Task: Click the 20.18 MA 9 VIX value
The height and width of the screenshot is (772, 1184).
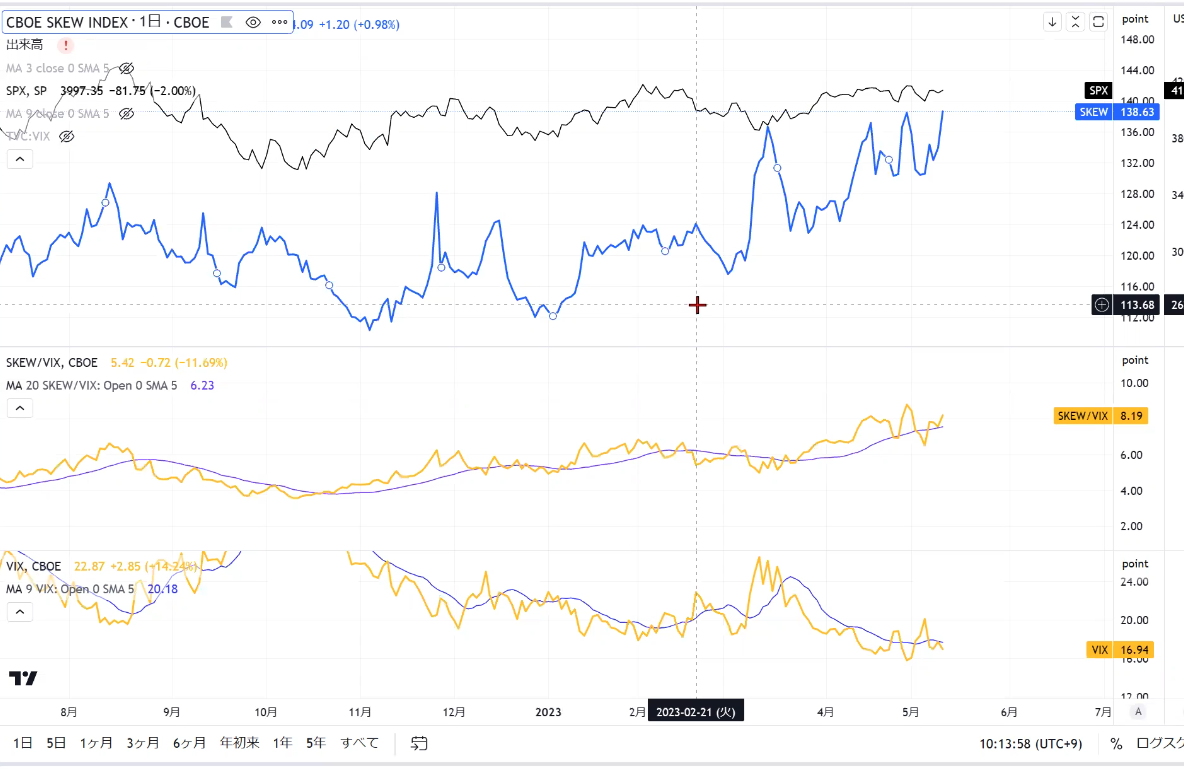Action: pyautogui.click(x=162, y=589)
